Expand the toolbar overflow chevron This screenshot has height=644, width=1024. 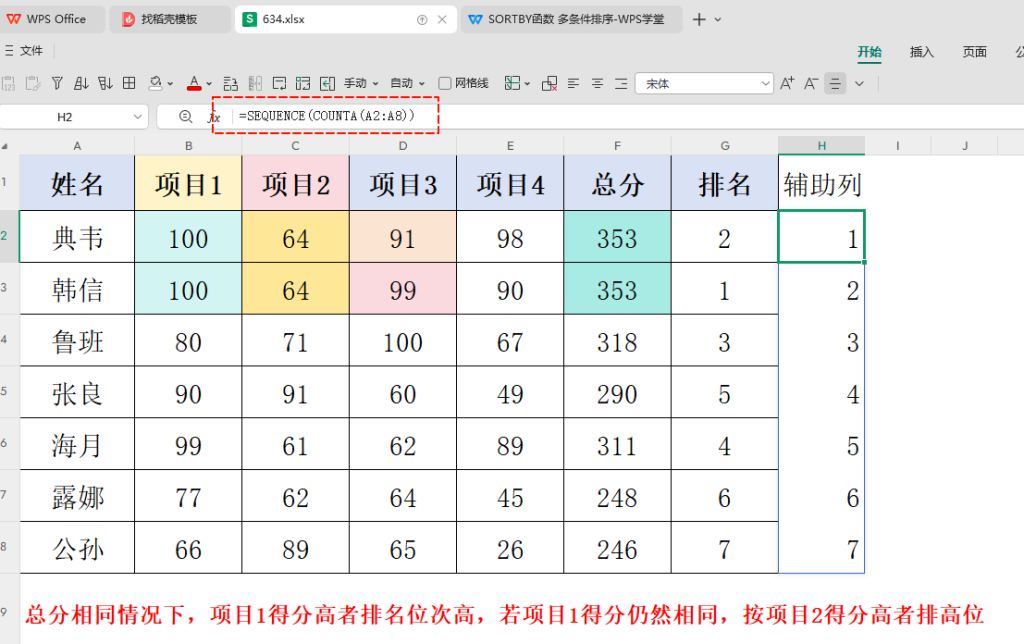click(x=859, y=84)
